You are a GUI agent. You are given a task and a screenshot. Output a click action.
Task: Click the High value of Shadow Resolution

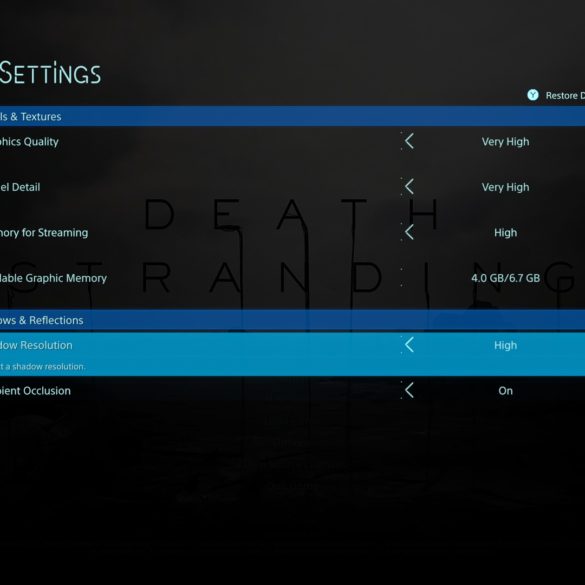click(x=506, y=345)
